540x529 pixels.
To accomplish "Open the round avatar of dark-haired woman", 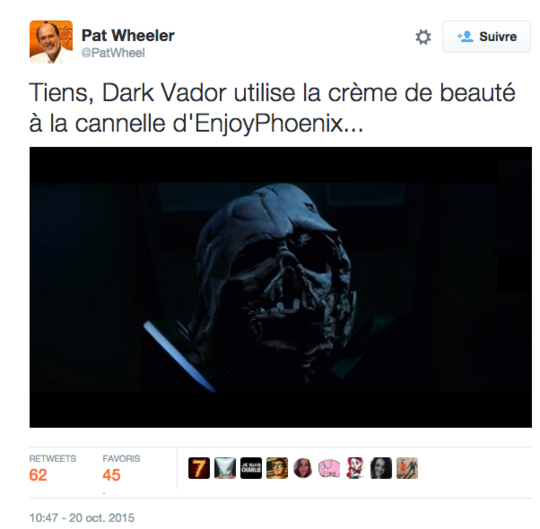I will click(303, 468).
